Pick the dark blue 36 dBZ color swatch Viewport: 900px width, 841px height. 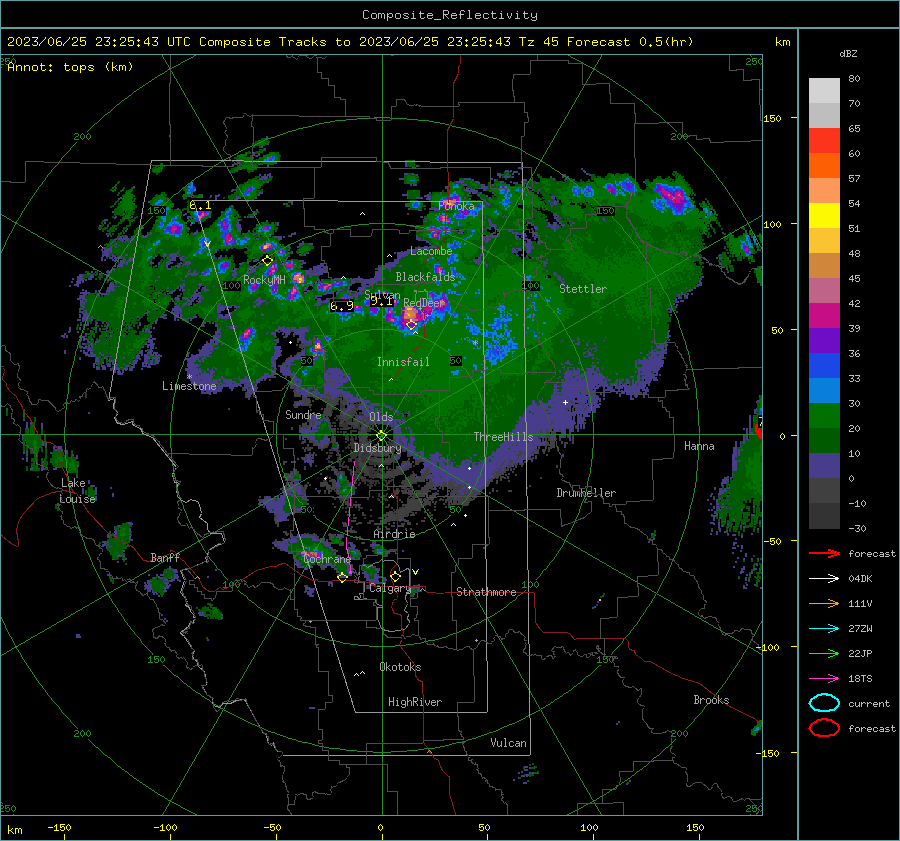point(824,365)
